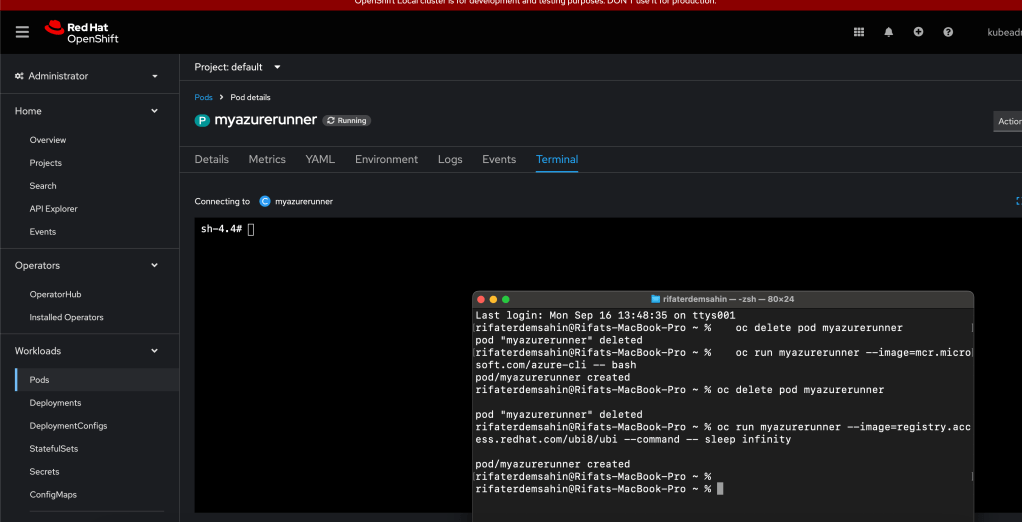Viewport: 1022px width, 522px height.
Task: Open Deployments in the sidebar
Action: pyautogui.click(x=55, y=403)
